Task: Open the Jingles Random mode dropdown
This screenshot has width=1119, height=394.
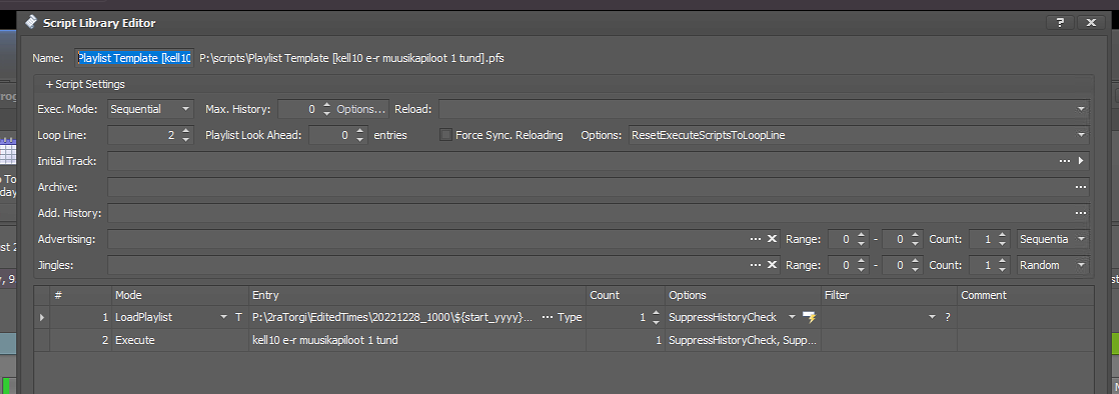Action: [1053, 265]
